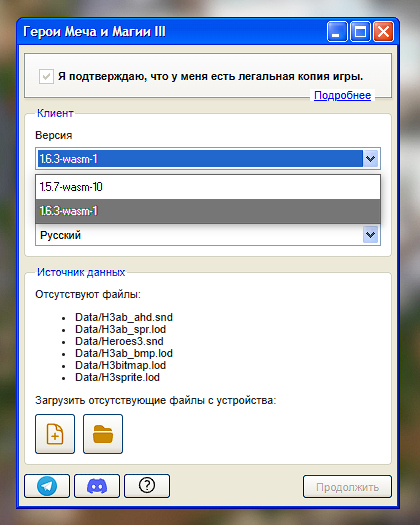Click the Версия combo box showing 1.6.3-wasm-1

click(x=208, y=158)
